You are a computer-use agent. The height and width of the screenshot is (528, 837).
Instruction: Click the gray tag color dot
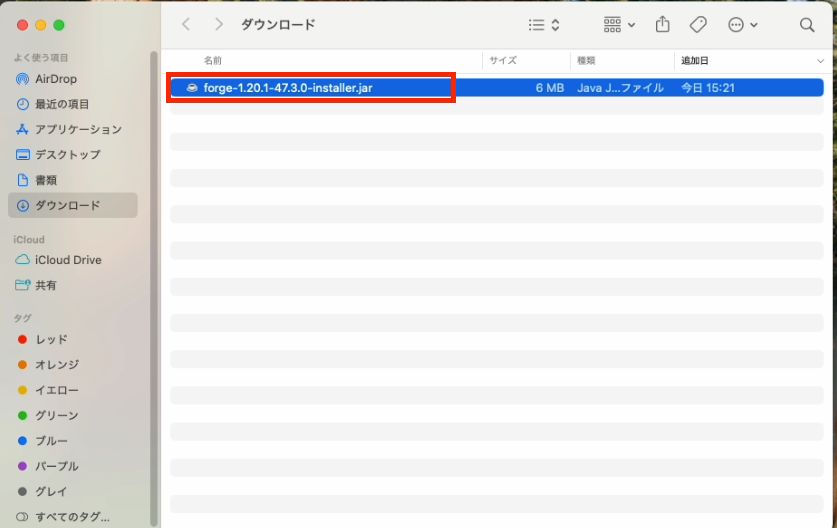click(x=22, y=492)
